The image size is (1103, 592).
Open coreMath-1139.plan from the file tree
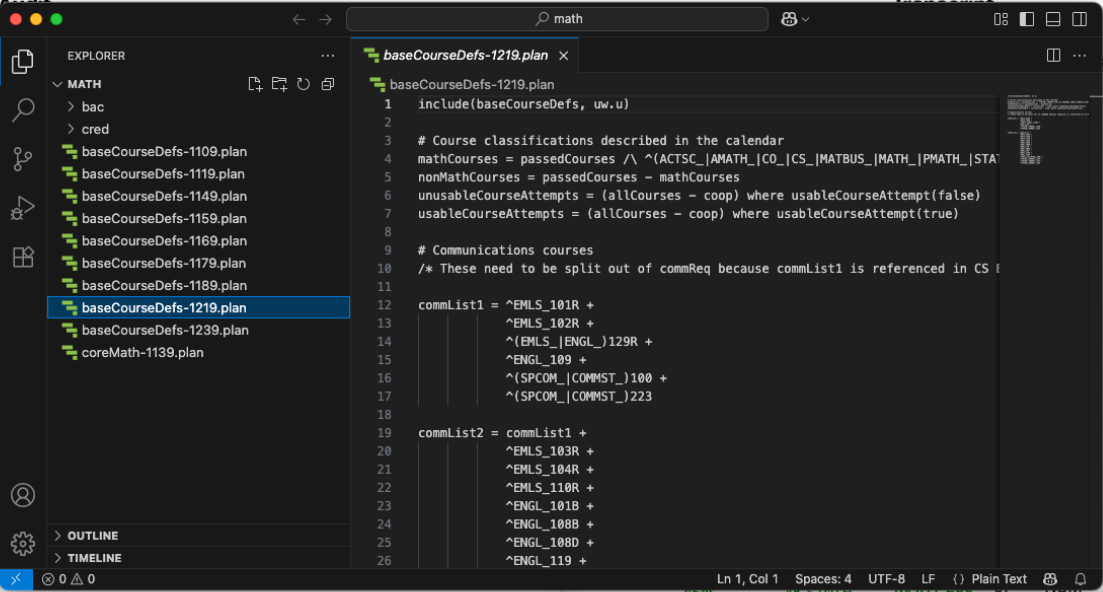pyautogui.click(x=143, y=352)
